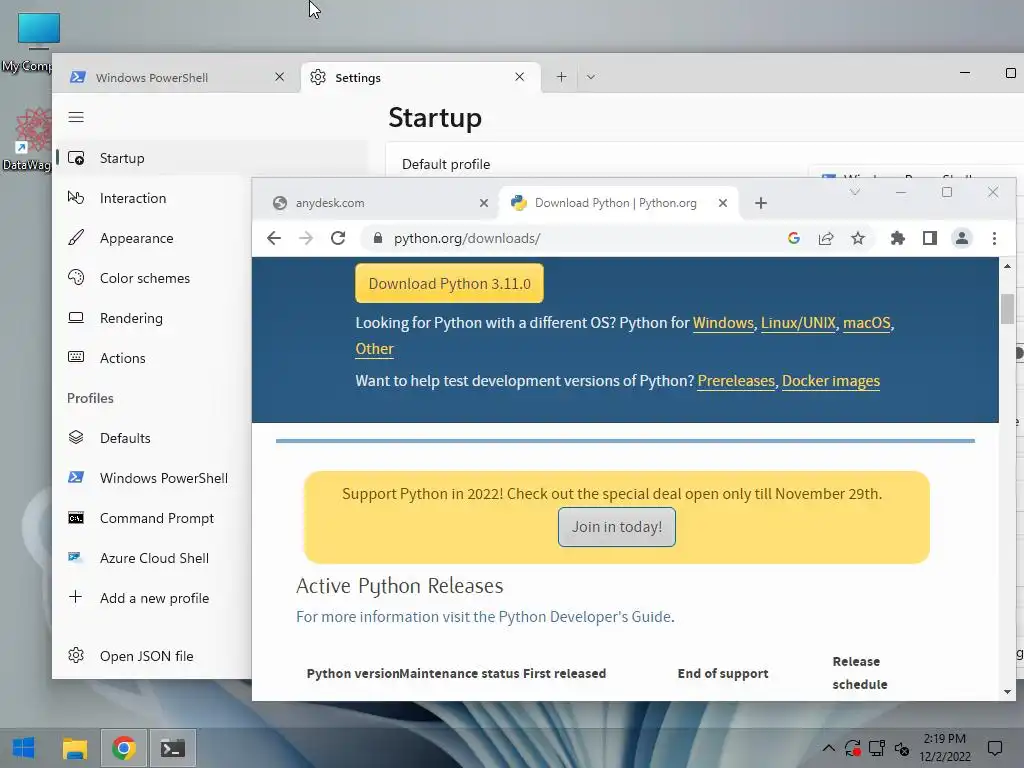The height and width of the screenshot is (768, 1024).
Task: Click the scrollbar down arrow in Chrome
Action: 1006,692
